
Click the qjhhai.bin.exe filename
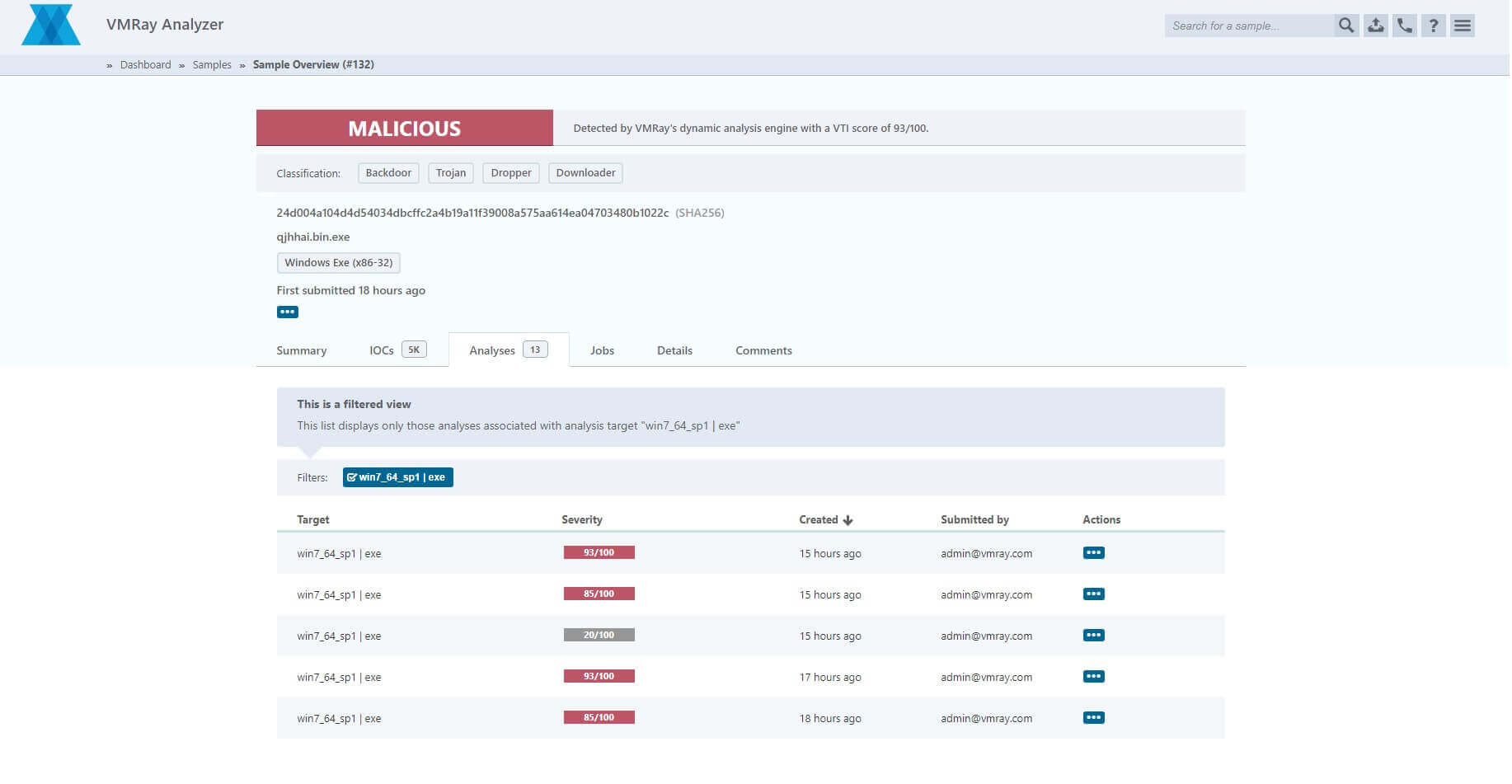(313, 237)
